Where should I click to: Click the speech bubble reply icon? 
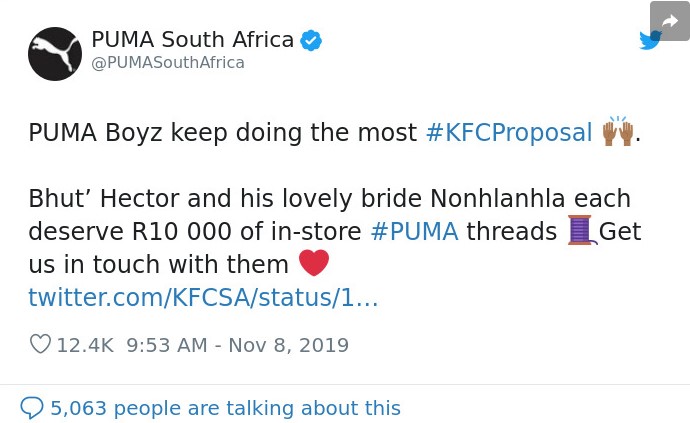(32, 408)
